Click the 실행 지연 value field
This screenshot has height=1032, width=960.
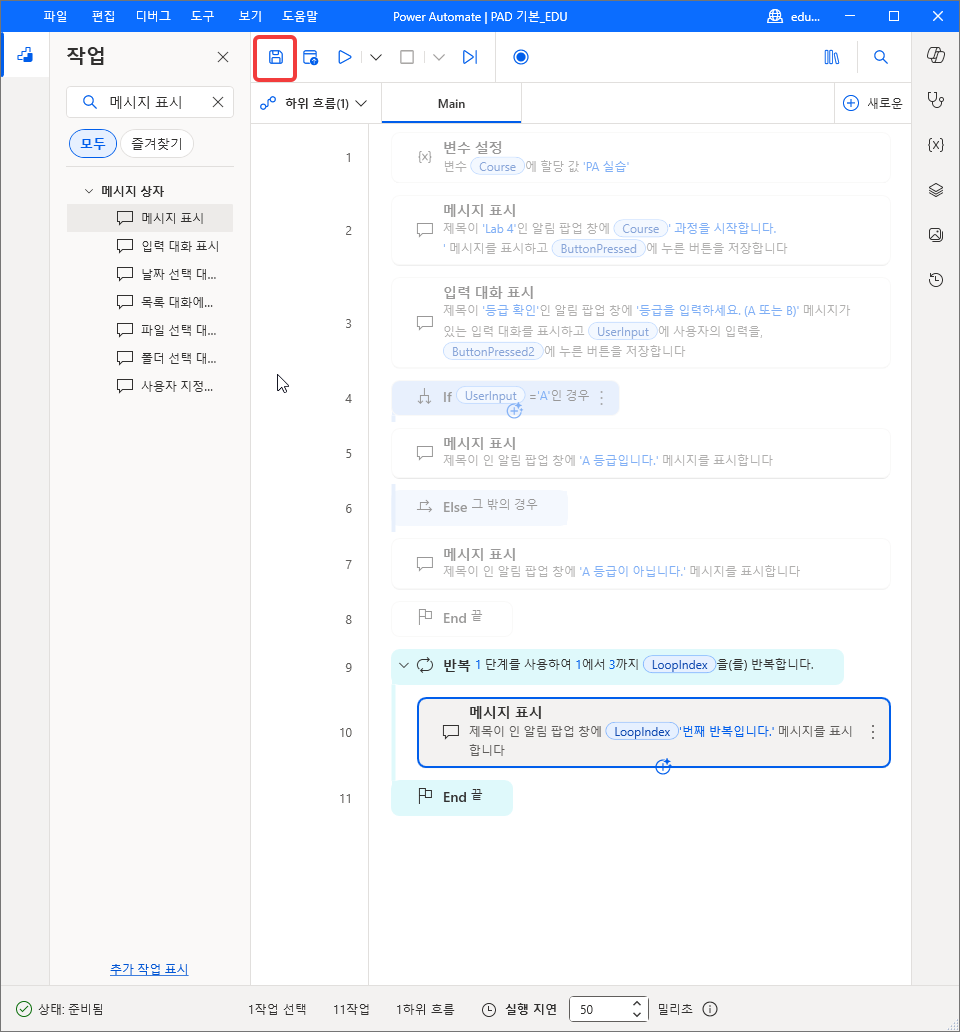(599, 1009)
